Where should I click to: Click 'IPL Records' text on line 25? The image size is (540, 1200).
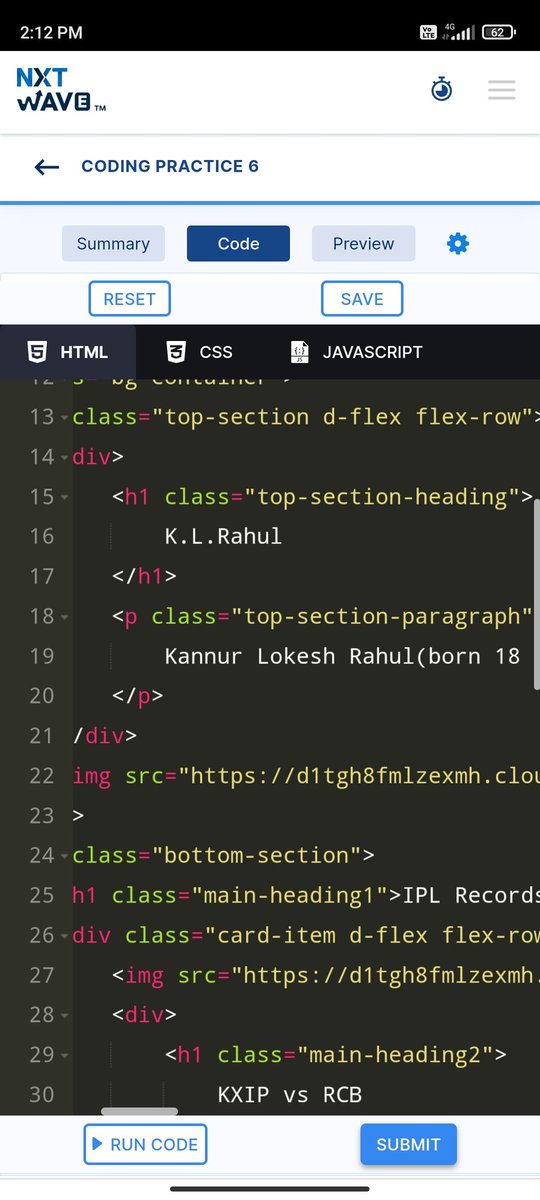click(x=471, y=895)
